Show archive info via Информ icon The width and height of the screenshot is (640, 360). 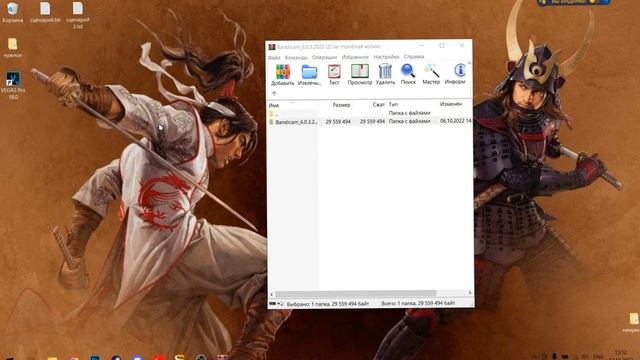tap(456, 74)
